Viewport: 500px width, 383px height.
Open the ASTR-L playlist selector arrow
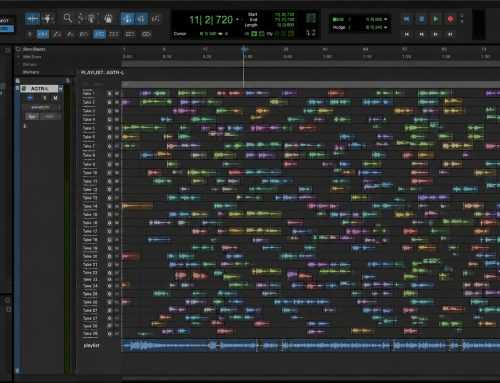tap(61, 89)
